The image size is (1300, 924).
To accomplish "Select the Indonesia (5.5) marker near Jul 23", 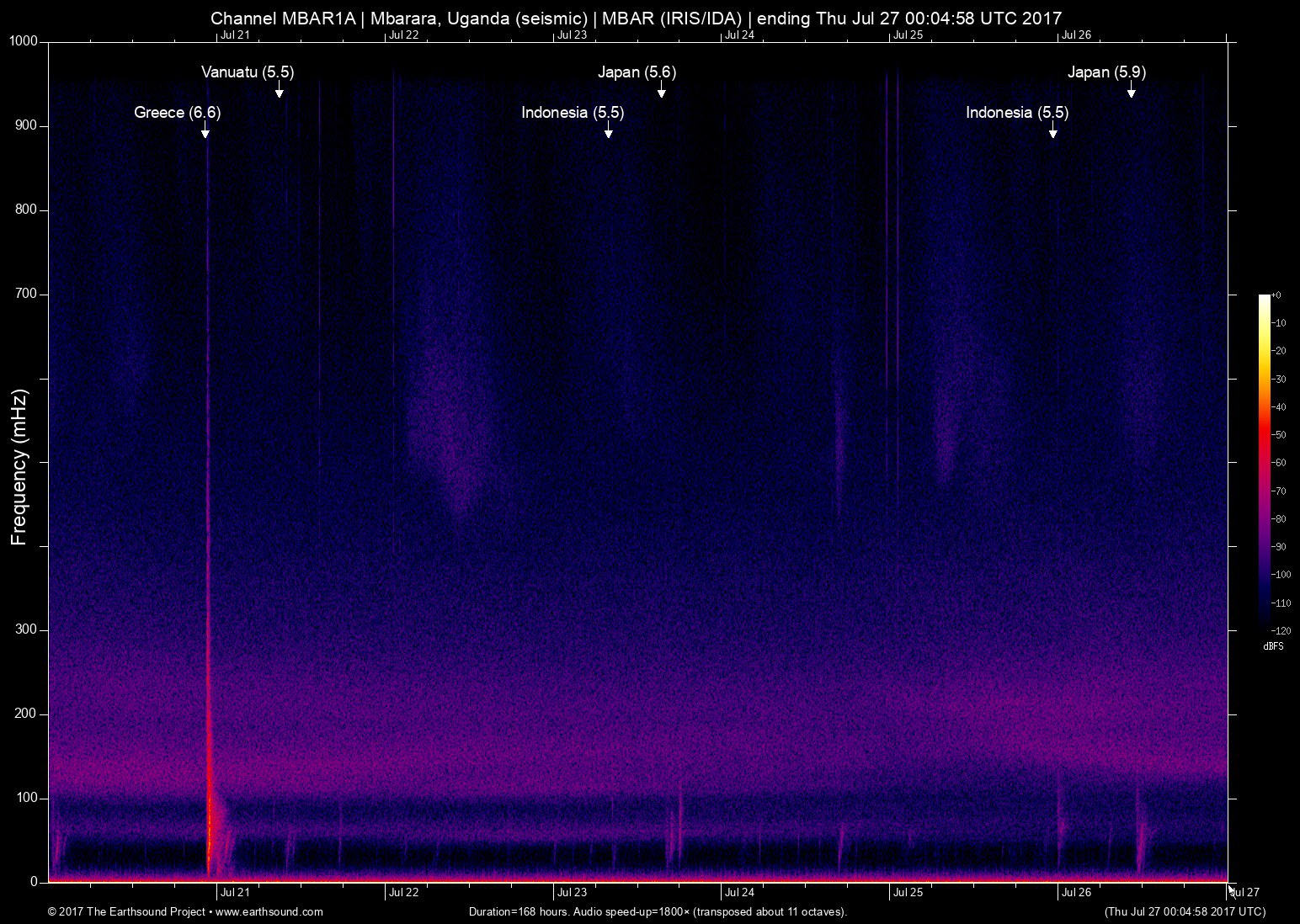I will (x=607, y=132).
